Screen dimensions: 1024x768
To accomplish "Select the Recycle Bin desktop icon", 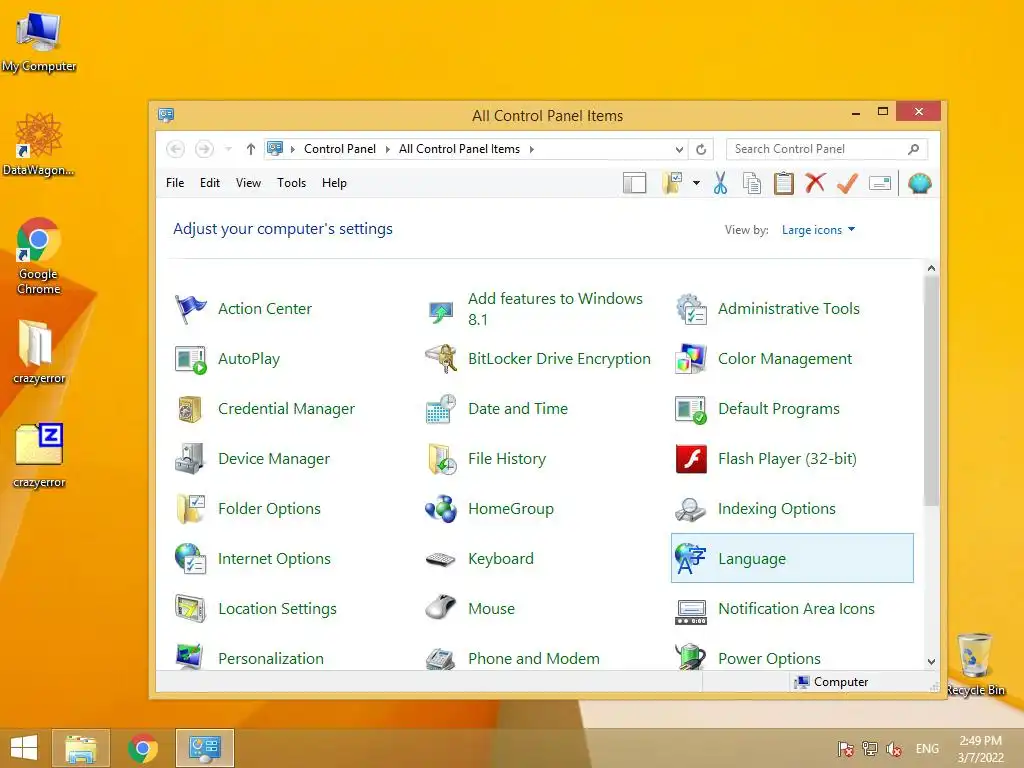I will [975, 664].
